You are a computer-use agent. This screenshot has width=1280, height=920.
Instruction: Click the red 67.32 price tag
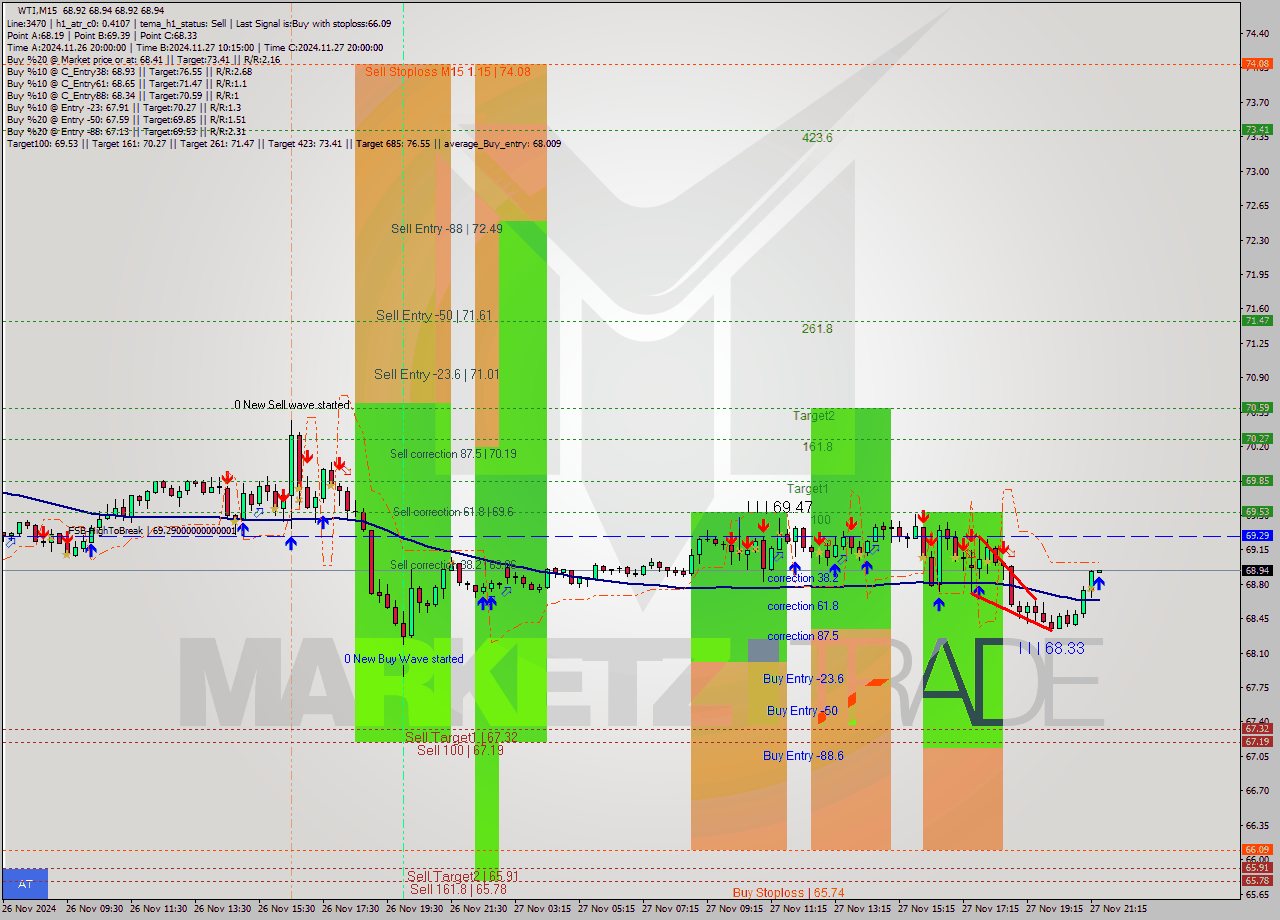(x=1257, y=729)
